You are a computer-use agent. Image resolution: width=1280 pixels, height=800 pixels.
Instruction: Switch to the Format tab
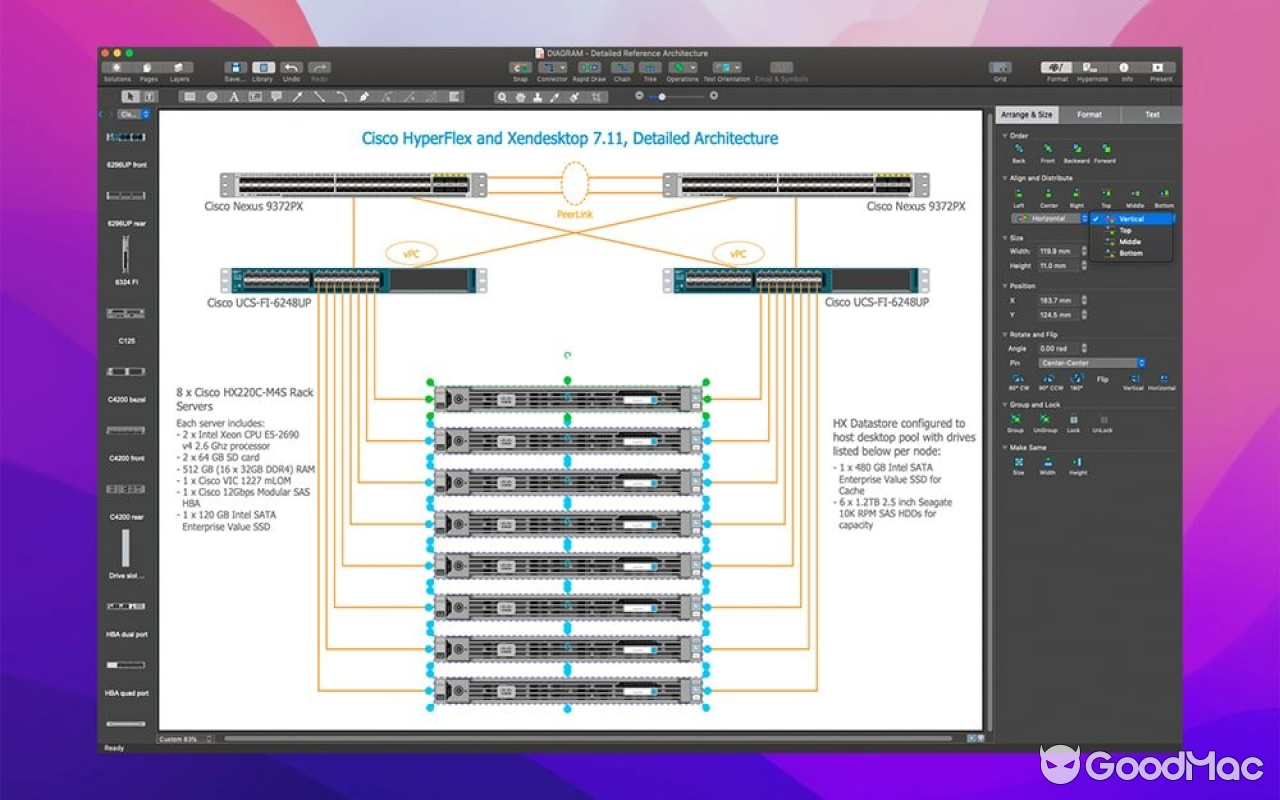point(1089,115)
